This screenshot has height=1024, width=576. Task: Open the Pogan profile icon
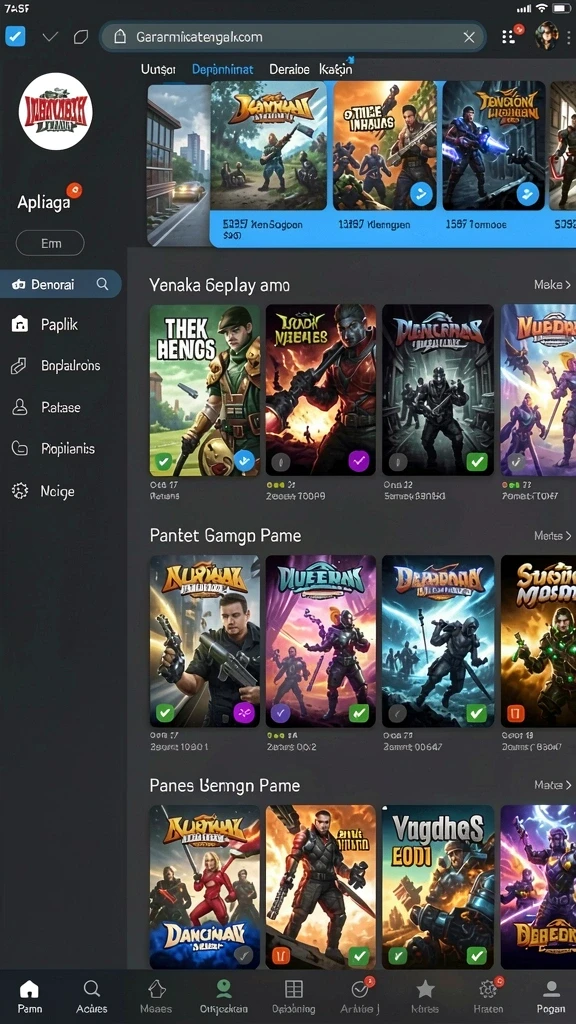click(551, 989)
